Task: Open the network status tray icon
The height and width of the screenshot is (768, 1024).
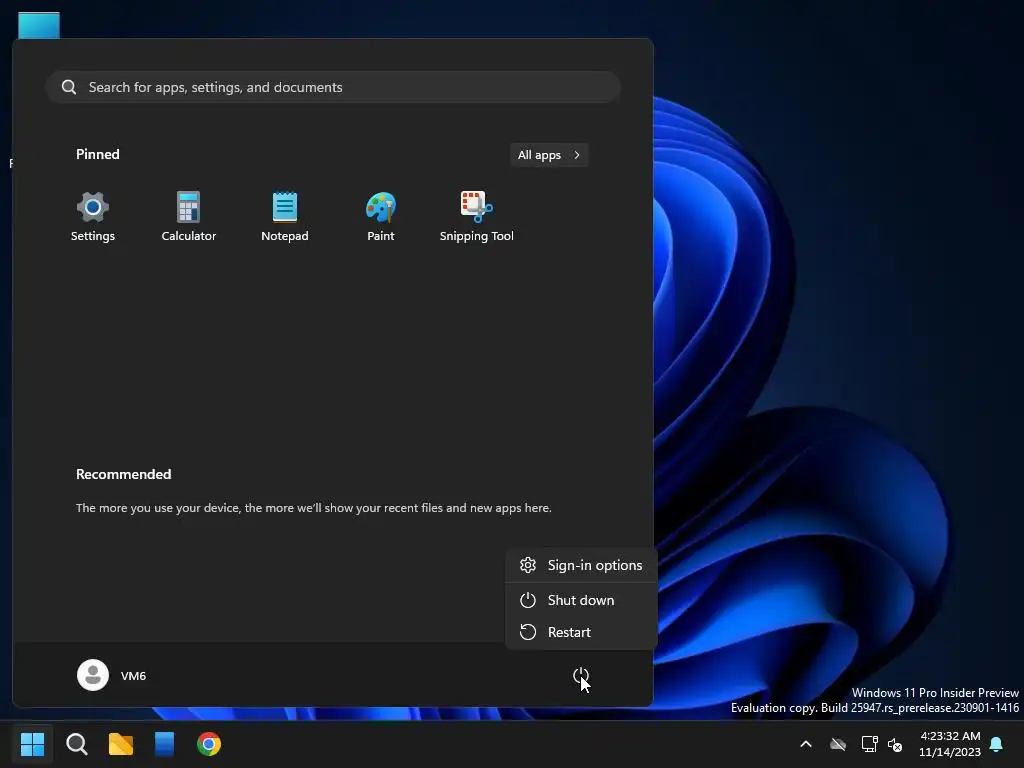Action: (x=869, y=744)
